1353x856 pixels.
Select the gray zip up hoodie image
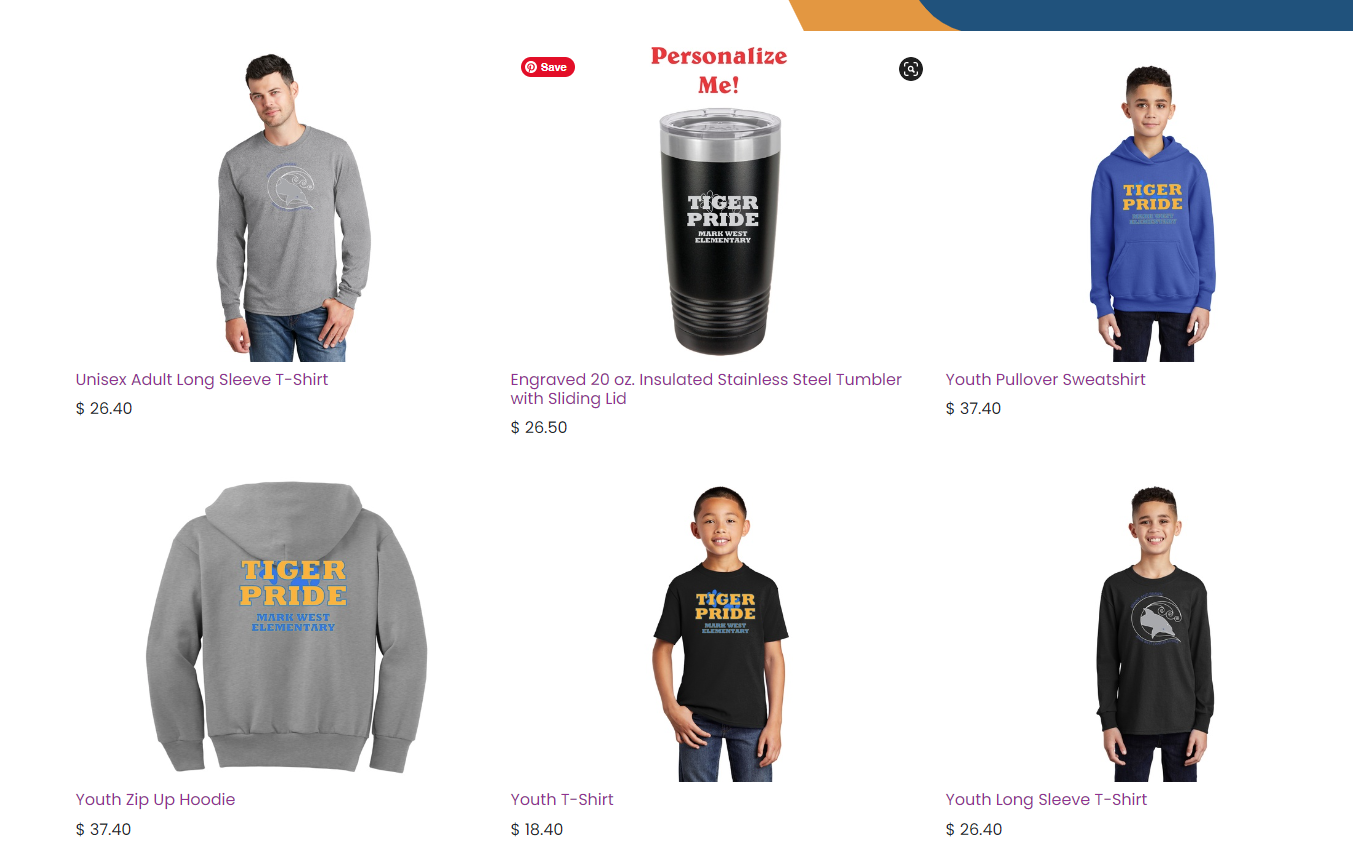pos(287,626)
